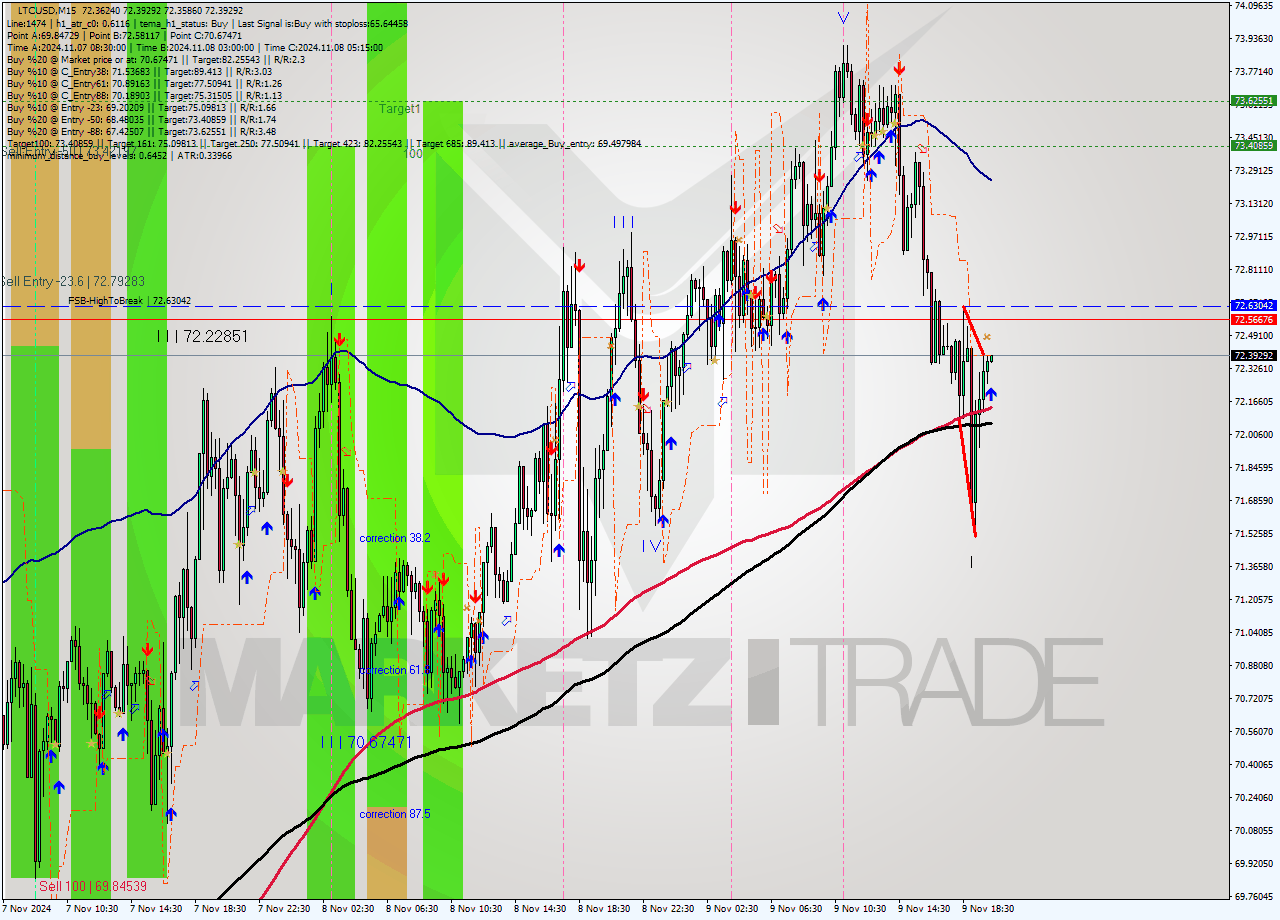
Task: Click the 73.13120 price axis value
Action: point(1254,204)
